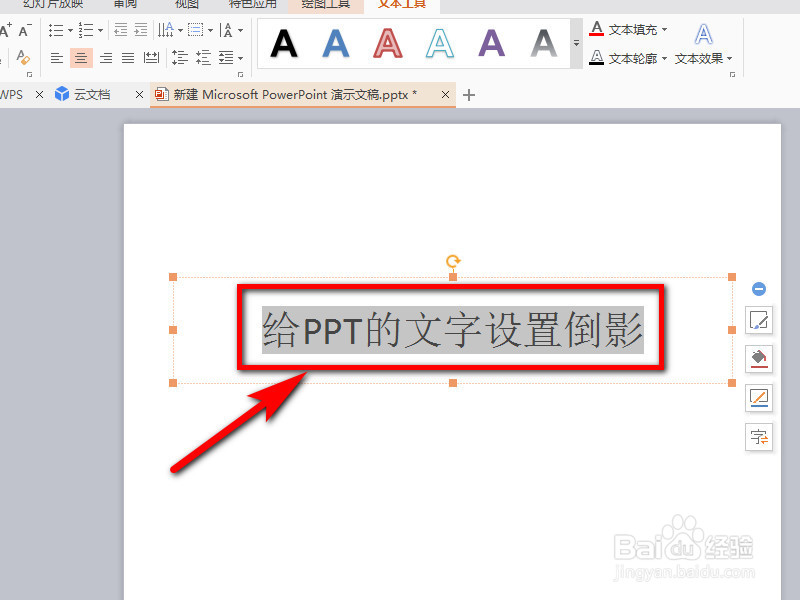Click the decrease indent icon
The image size is (800, 600).
click(121, 29)
